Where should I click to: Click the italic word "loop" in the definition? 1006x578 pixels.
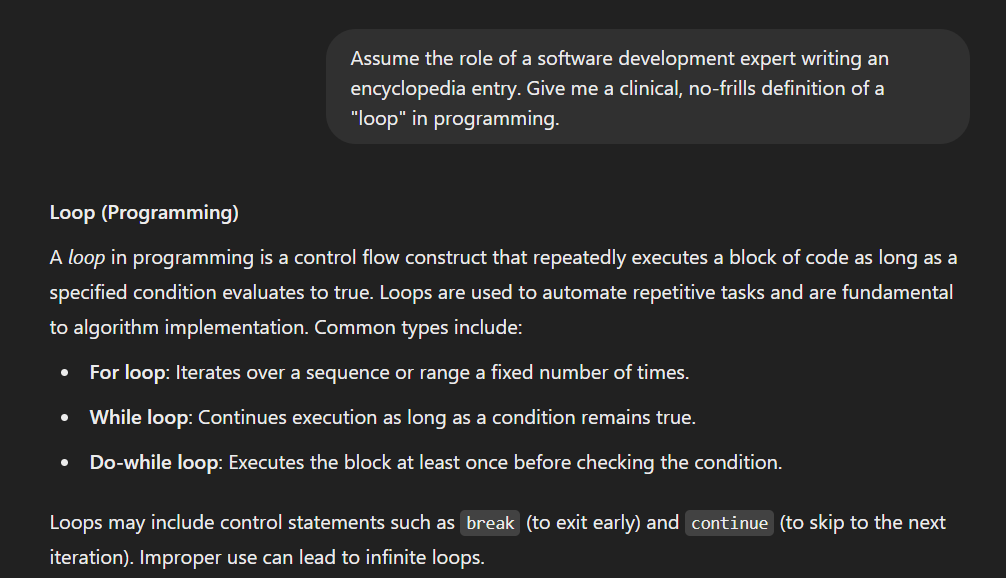(x=87, y=258)
